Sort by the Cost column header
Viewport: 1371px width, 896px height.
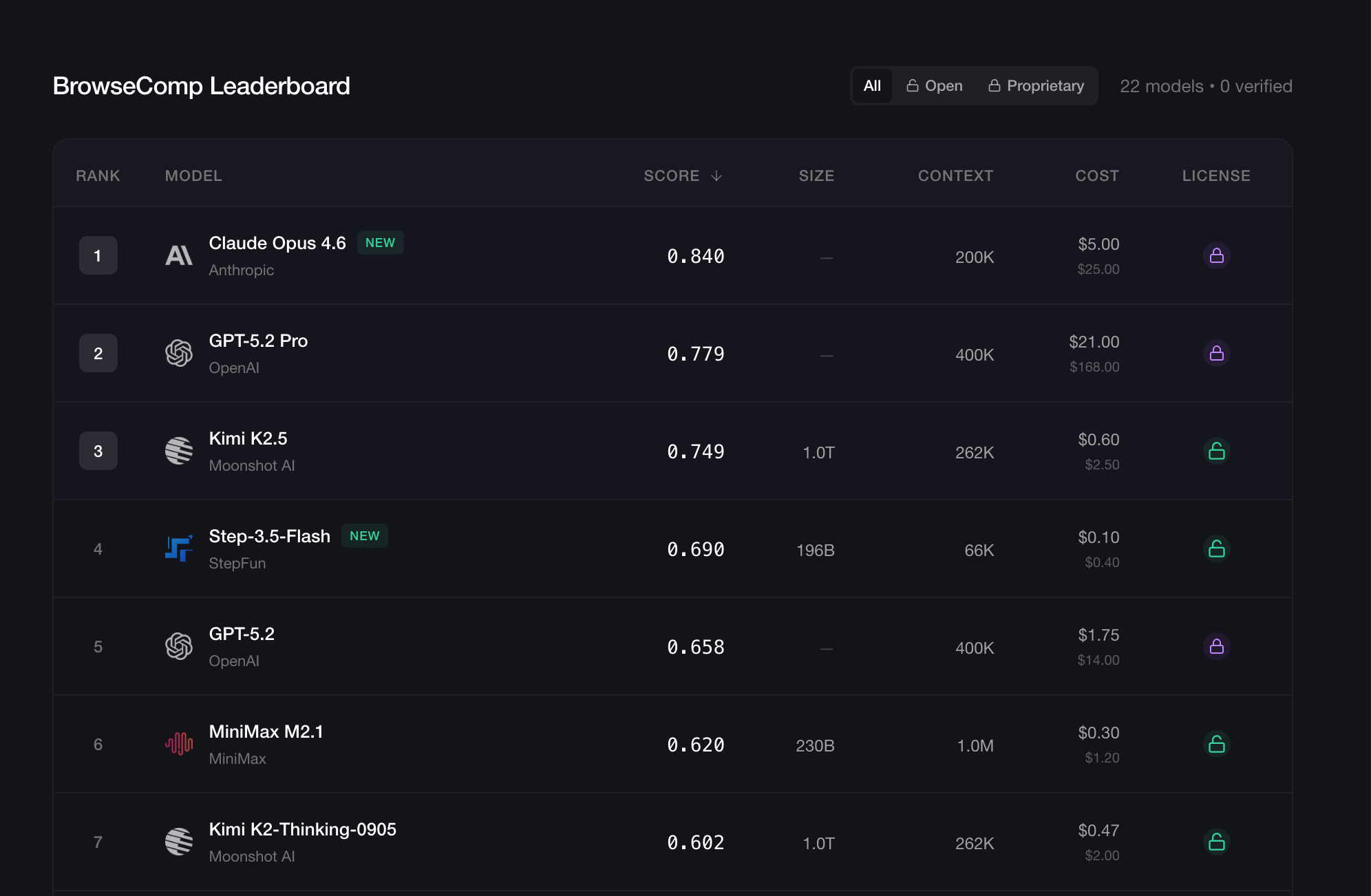1097,176
